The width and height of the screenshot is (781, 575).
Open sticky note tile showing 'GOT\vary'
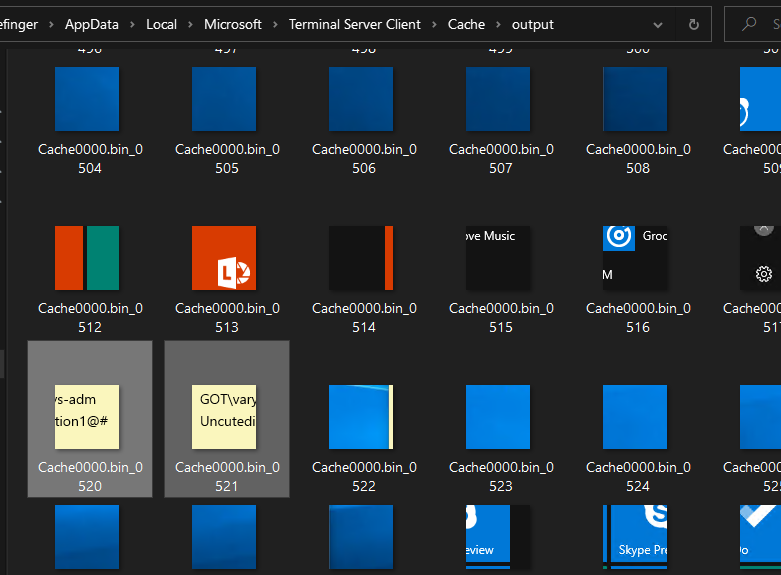[x=224, y=417]
